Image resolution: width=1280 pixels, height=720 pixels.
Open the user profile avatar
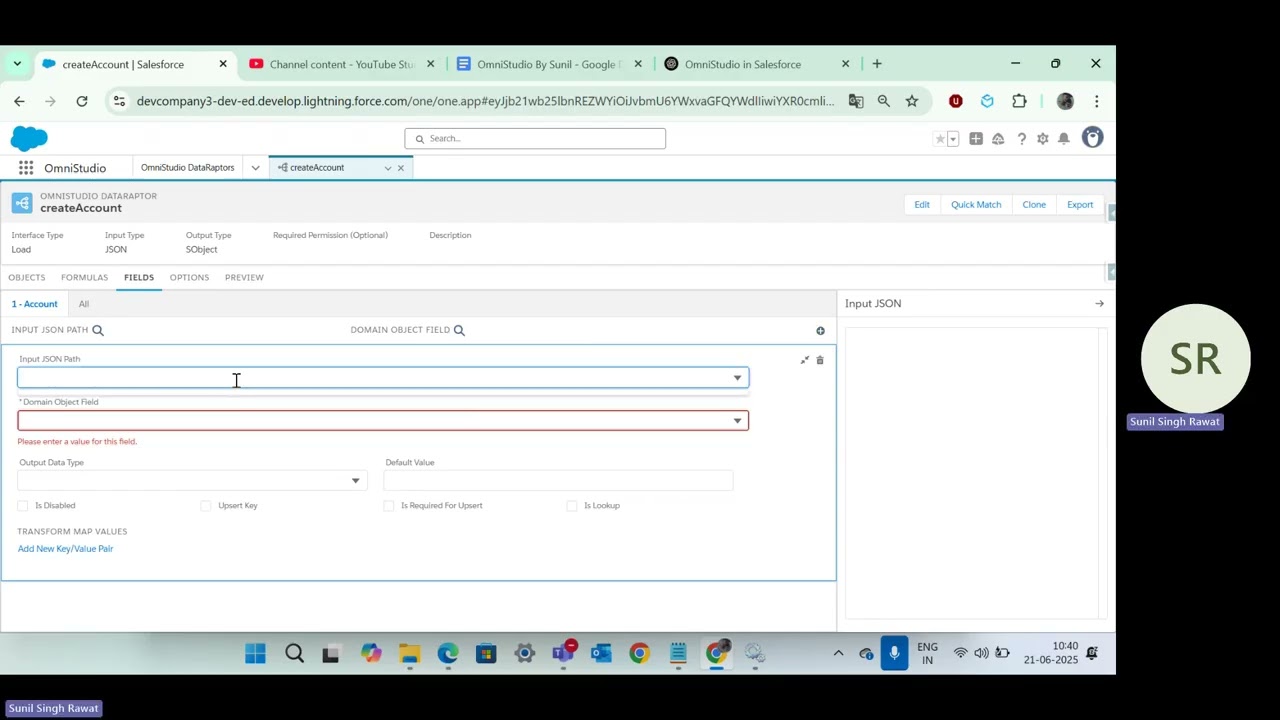[x=1092, y=138]
